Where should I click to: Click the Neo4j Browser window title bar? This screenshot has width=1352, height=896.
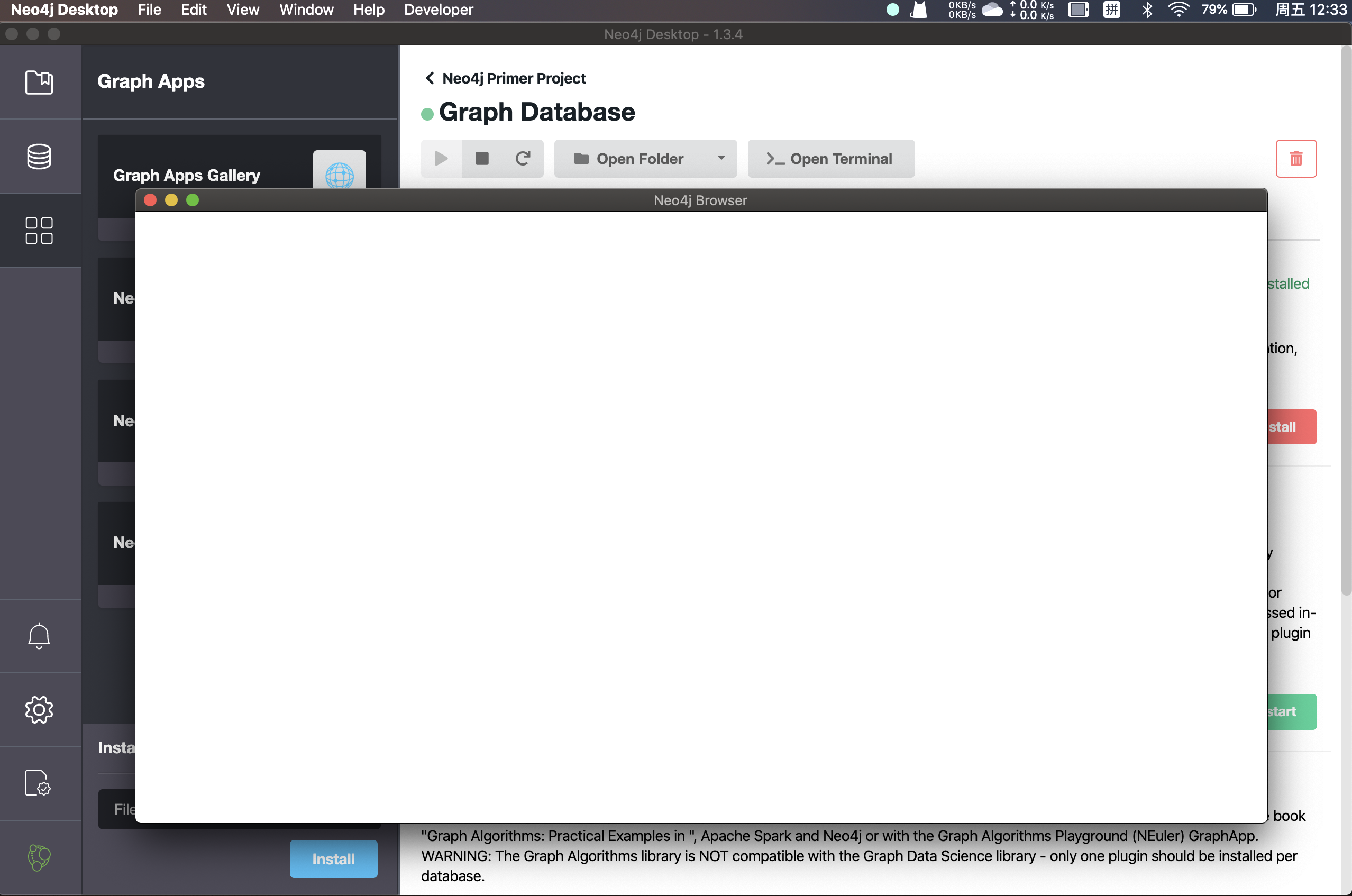(x=700, y=200)
